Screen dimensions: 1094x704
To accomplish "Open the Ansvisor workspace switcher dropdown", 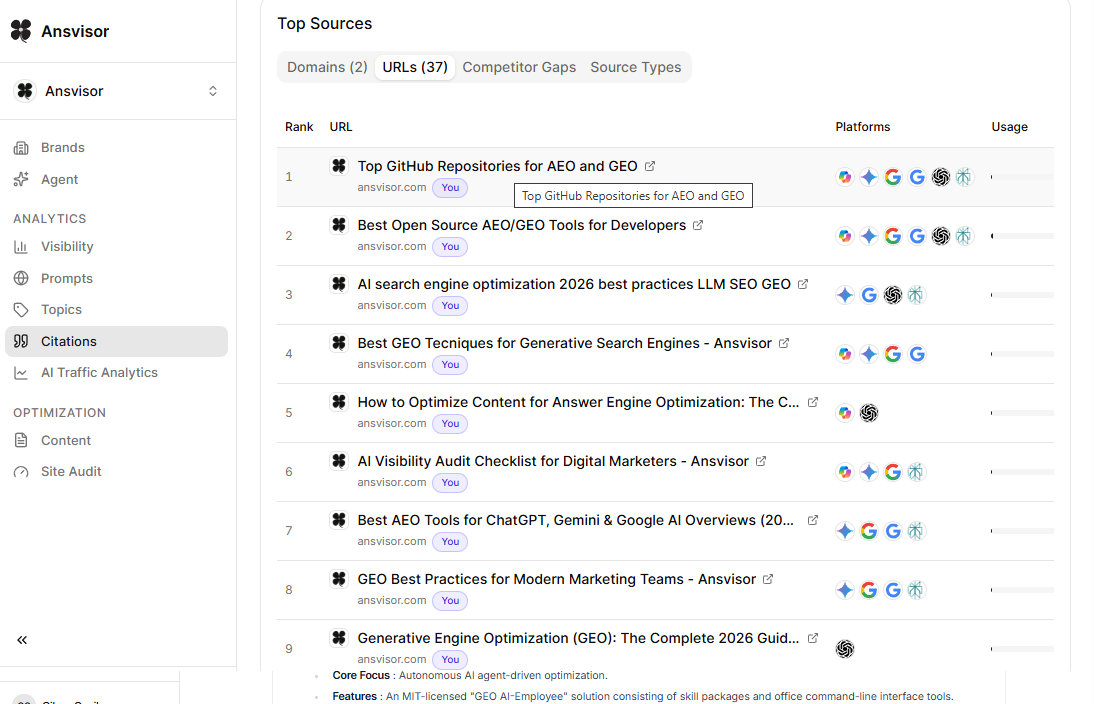I will 117,91.
